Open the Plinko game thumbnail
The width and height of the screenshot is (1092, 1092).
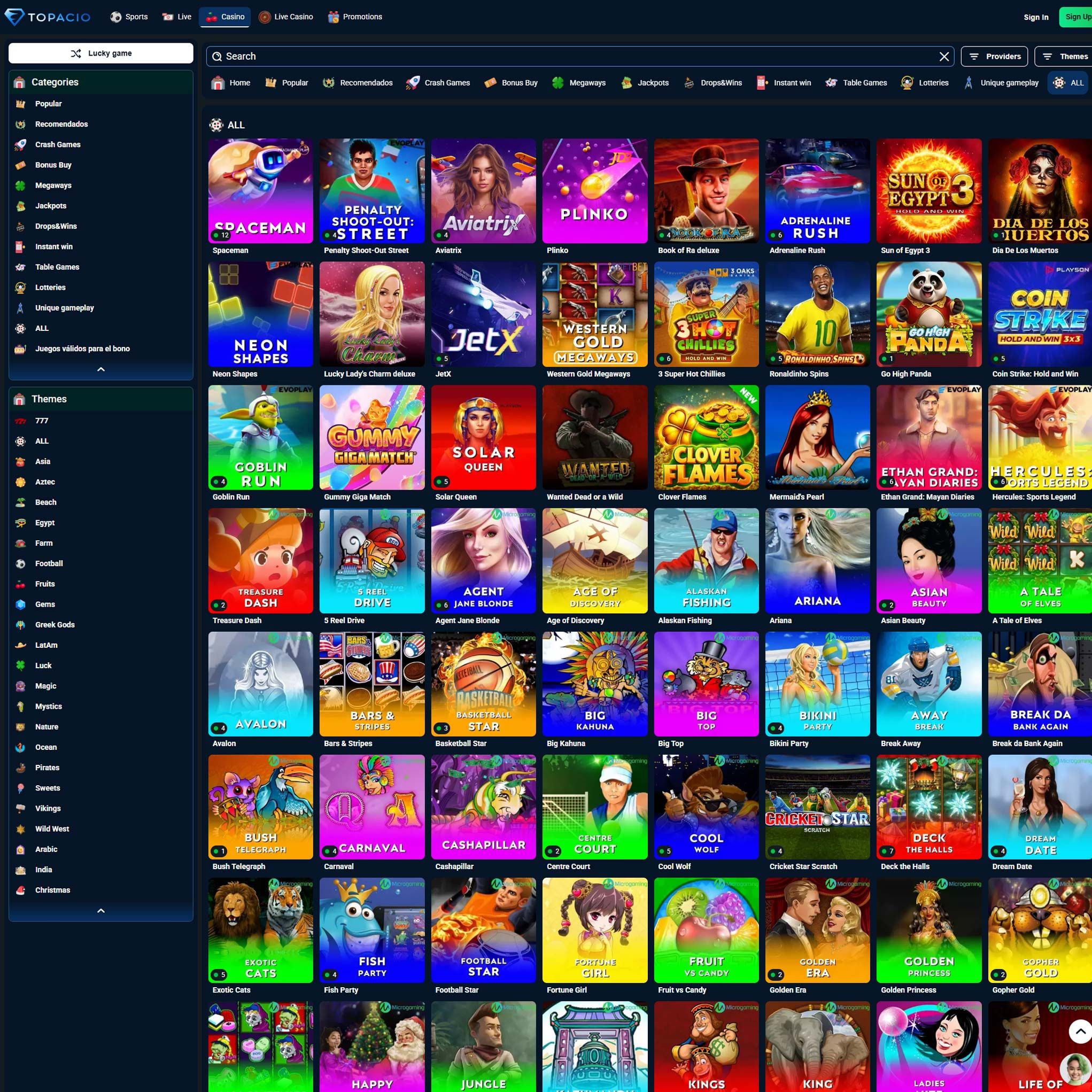click(x=594, y=191)
